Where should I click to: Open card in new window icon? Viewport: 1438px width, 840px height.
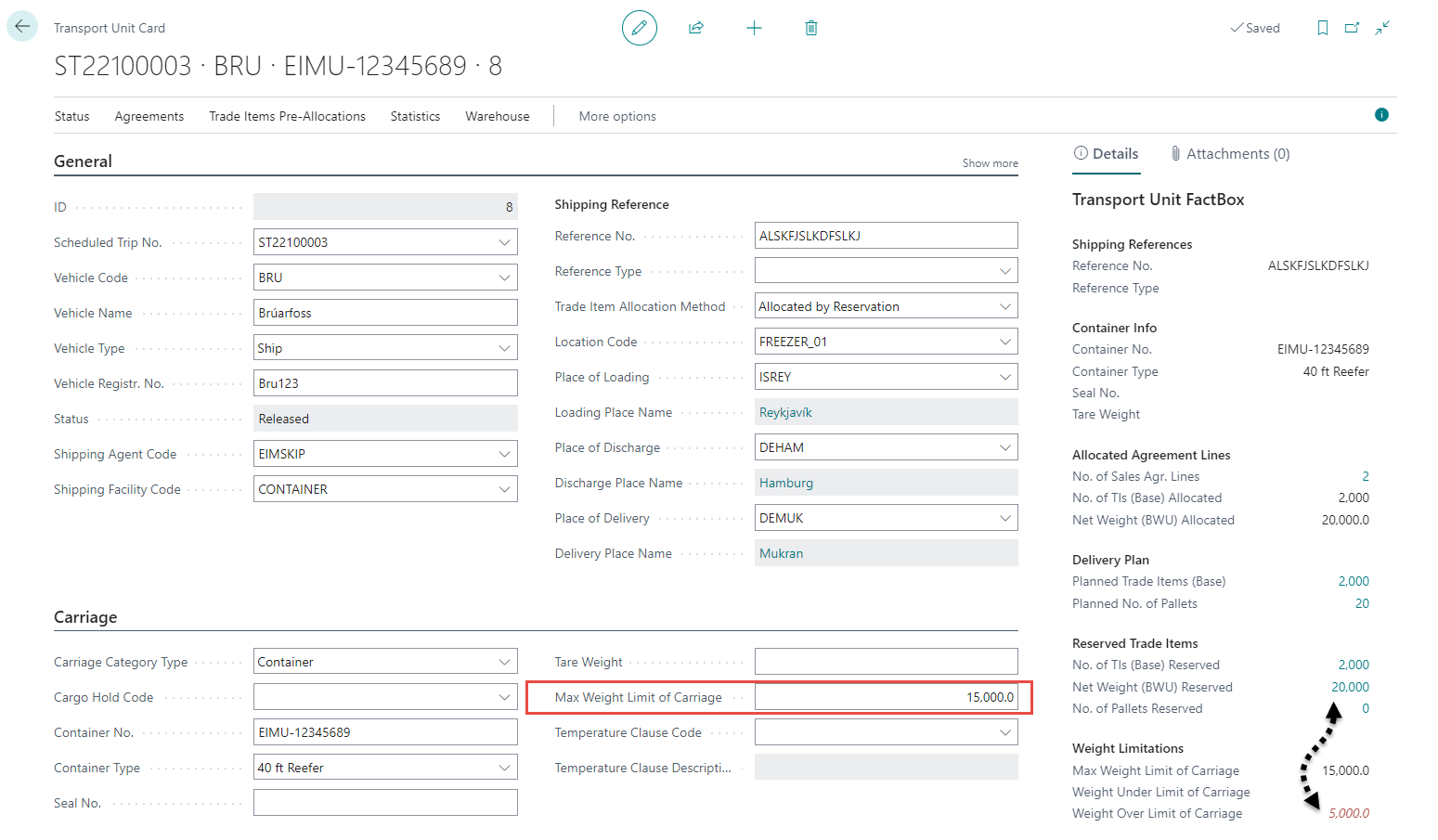click(1352, 28)
